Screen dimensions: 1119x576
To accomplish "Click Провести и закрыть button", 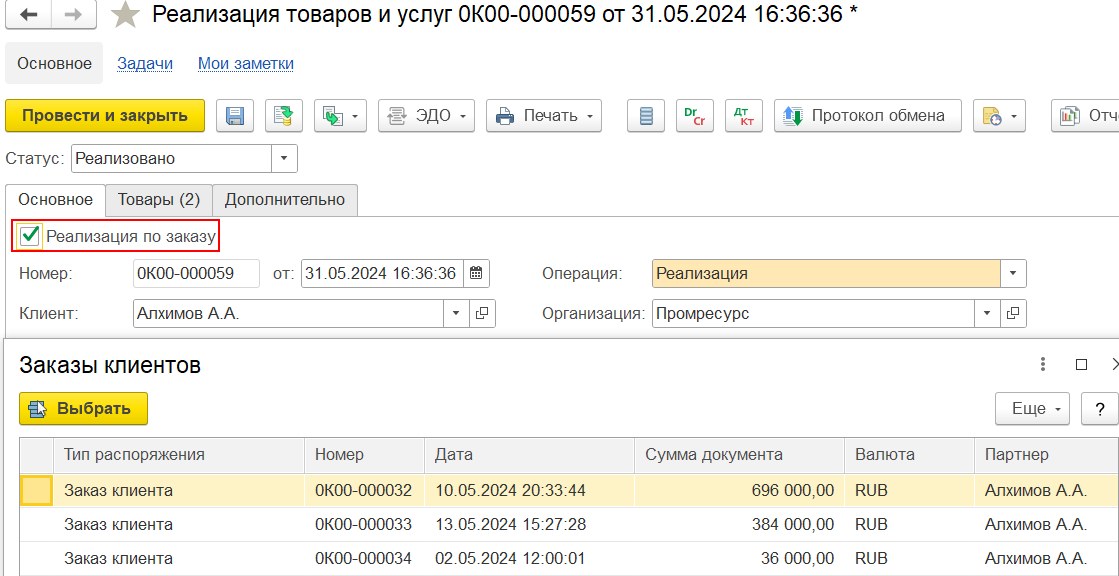I will [105, 116].
